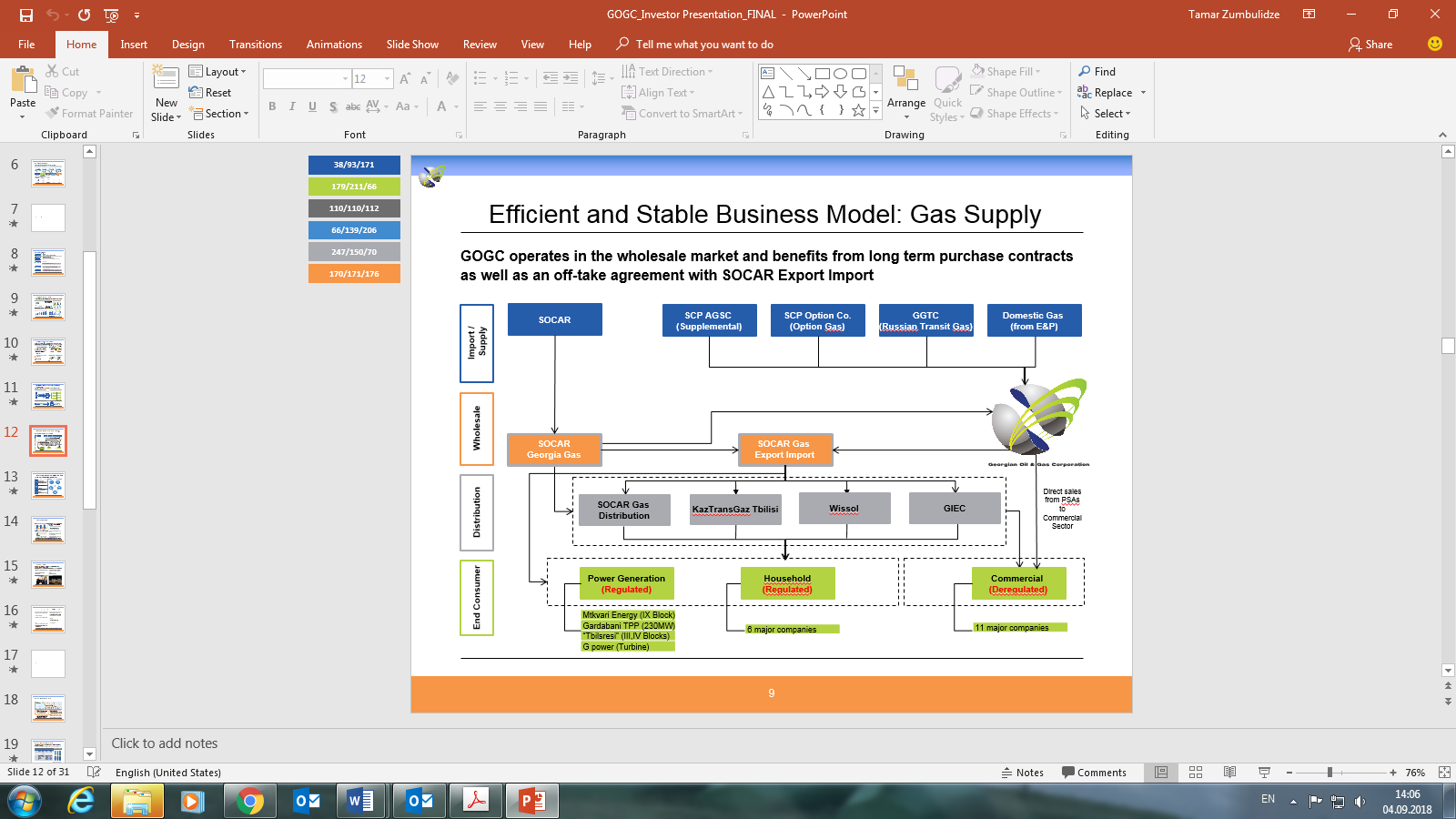1456x819 pixels.
Task: Click the Windows Start button
Action: (x=25, y=801)
